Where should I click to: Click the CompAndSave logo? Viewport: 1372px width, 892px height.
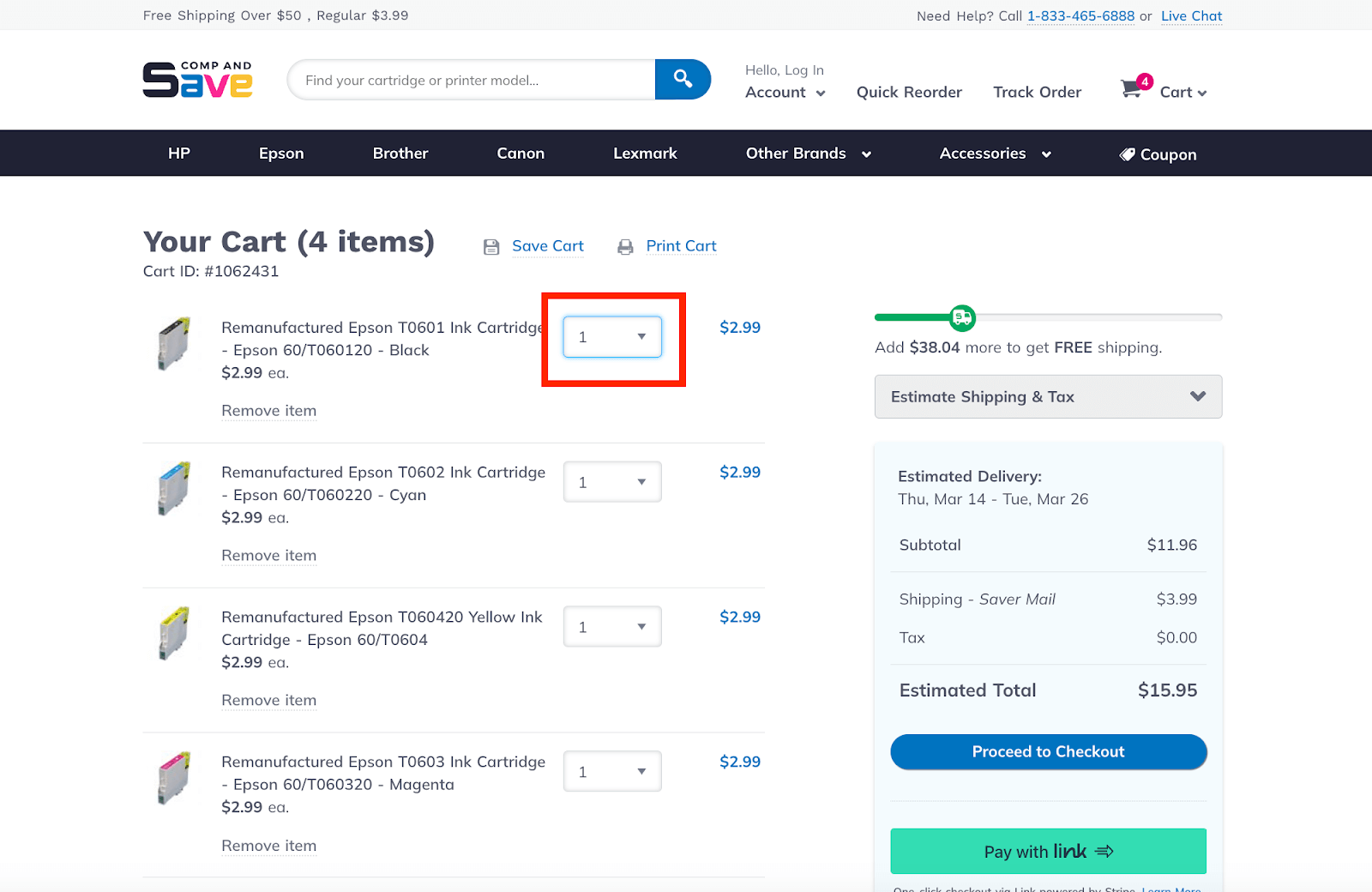tap(196, 80)
